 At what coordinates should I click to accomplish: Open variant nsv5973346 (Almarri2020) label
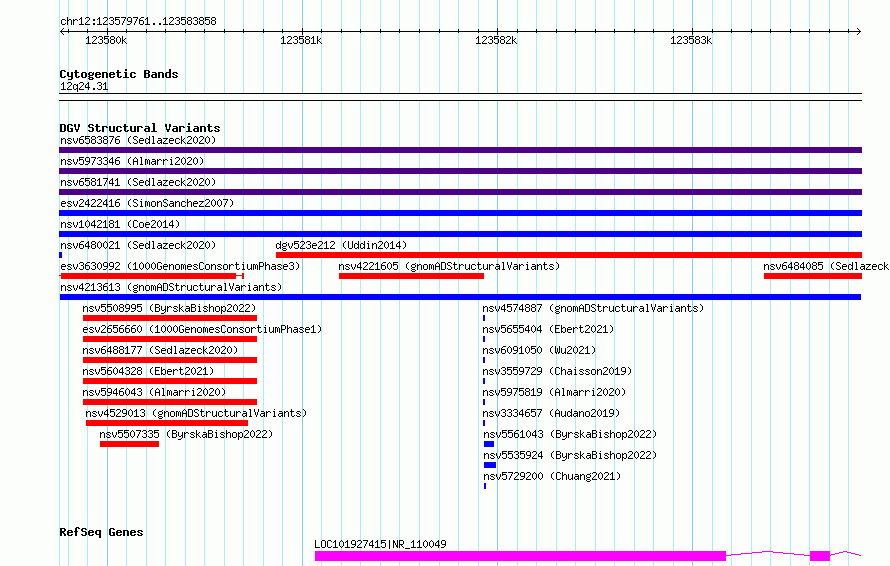(132, 161)
